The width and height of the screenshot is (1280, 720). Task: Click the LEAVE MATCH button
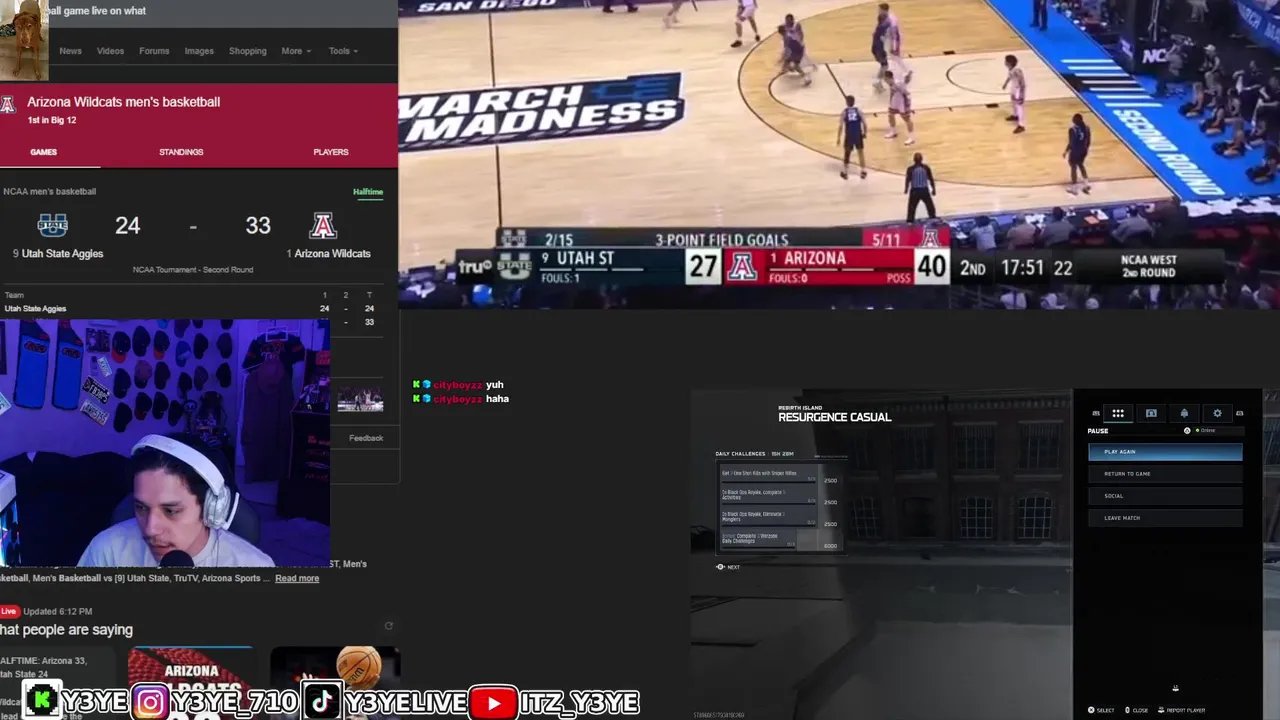point(1165,518)
